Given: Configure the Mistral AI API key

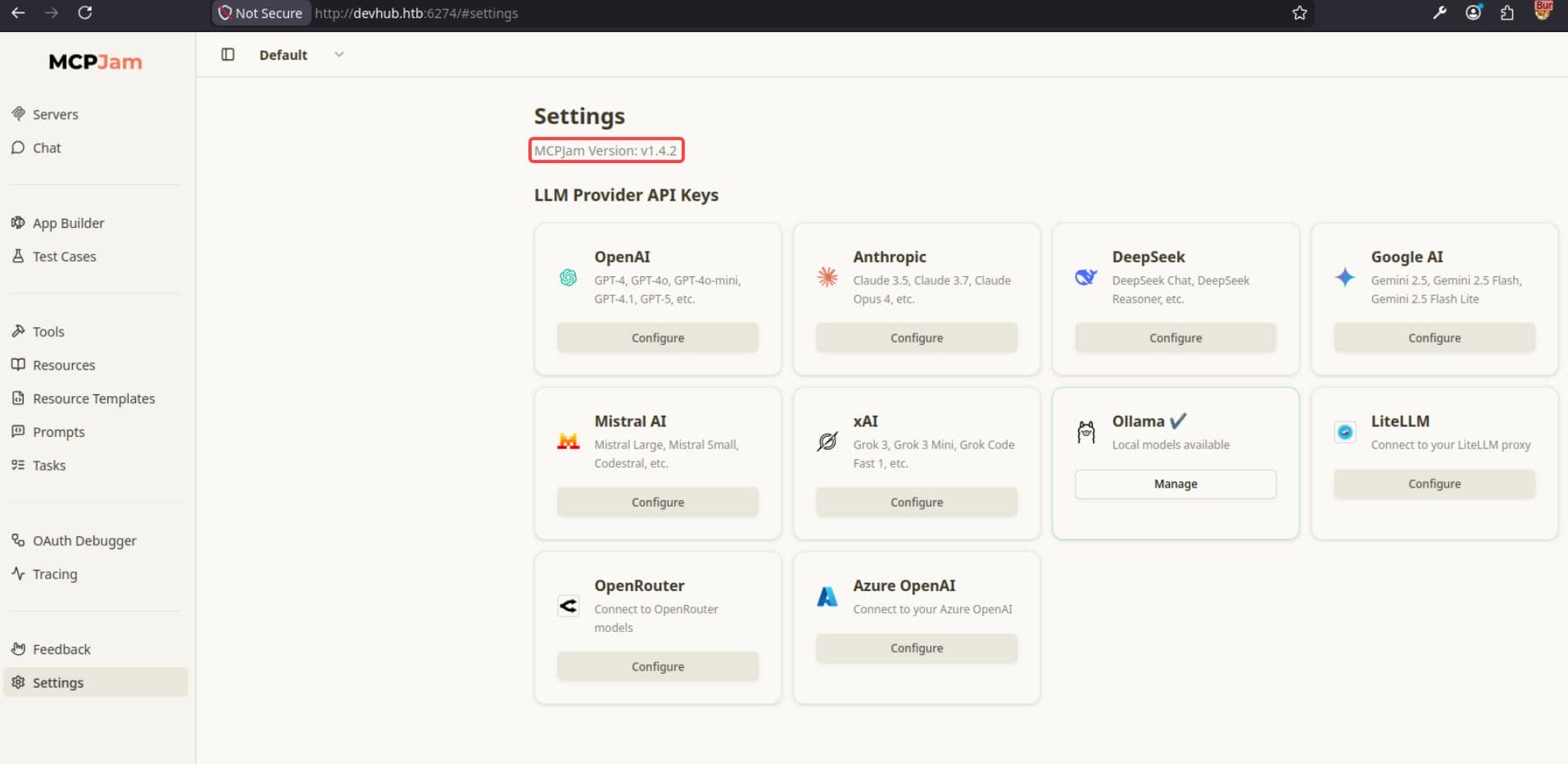Looking at the screenshot, I should tap(658, 502).
